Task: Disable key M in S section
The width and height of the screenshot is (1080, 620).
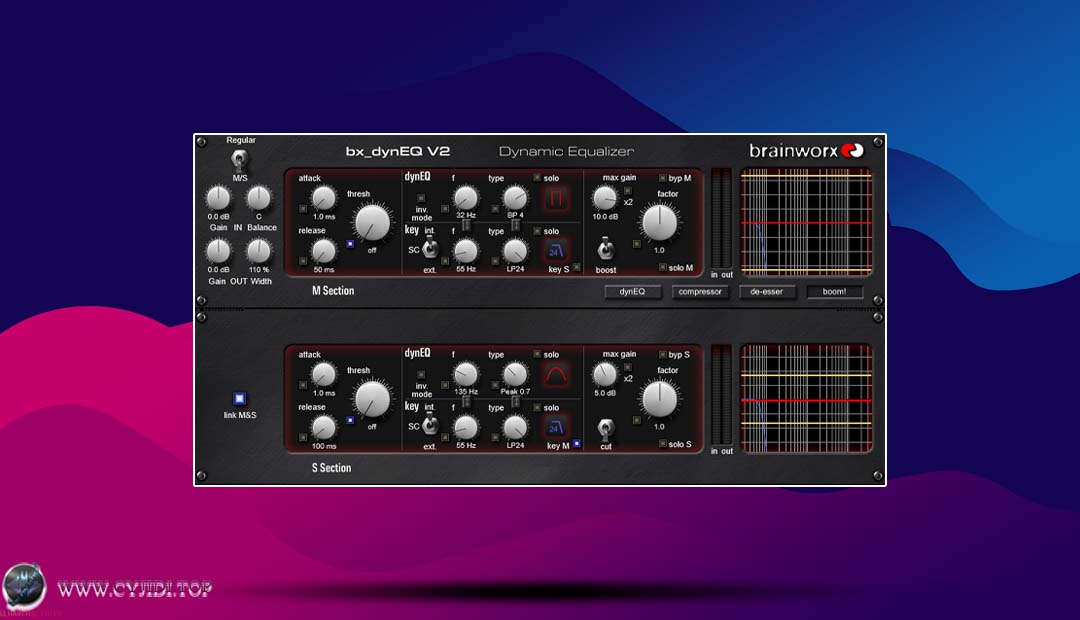Action: (577, 444)
